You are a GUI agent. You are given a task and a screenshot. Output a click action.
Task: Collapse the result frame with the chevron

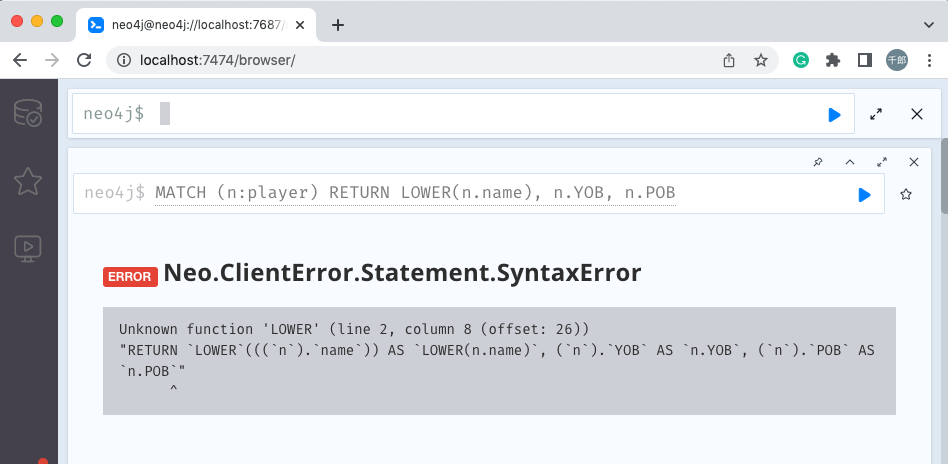coord(849,162)
